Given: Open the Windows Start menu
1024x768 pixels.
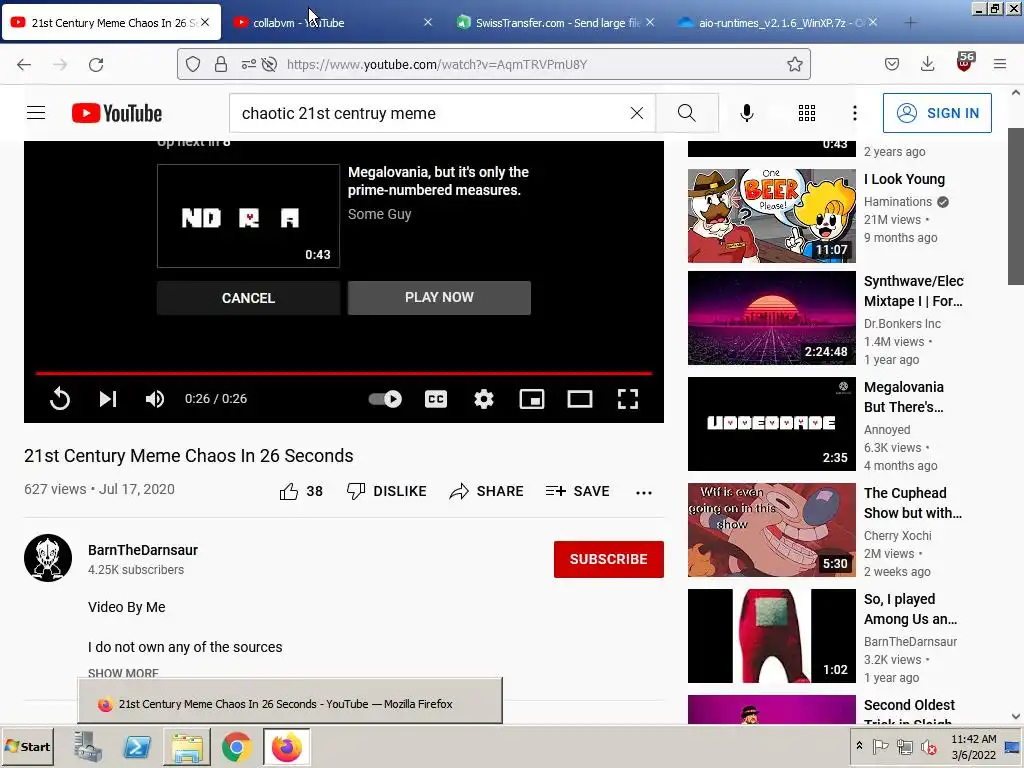Looking at the screenshot, I should tap(28, 746).
